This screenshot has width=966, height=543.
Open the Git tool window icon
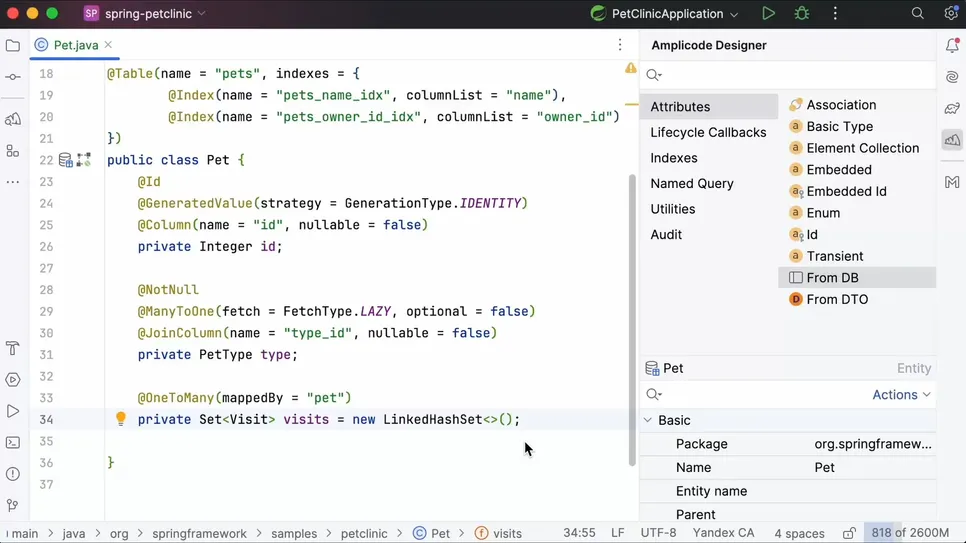click(12, 505)
